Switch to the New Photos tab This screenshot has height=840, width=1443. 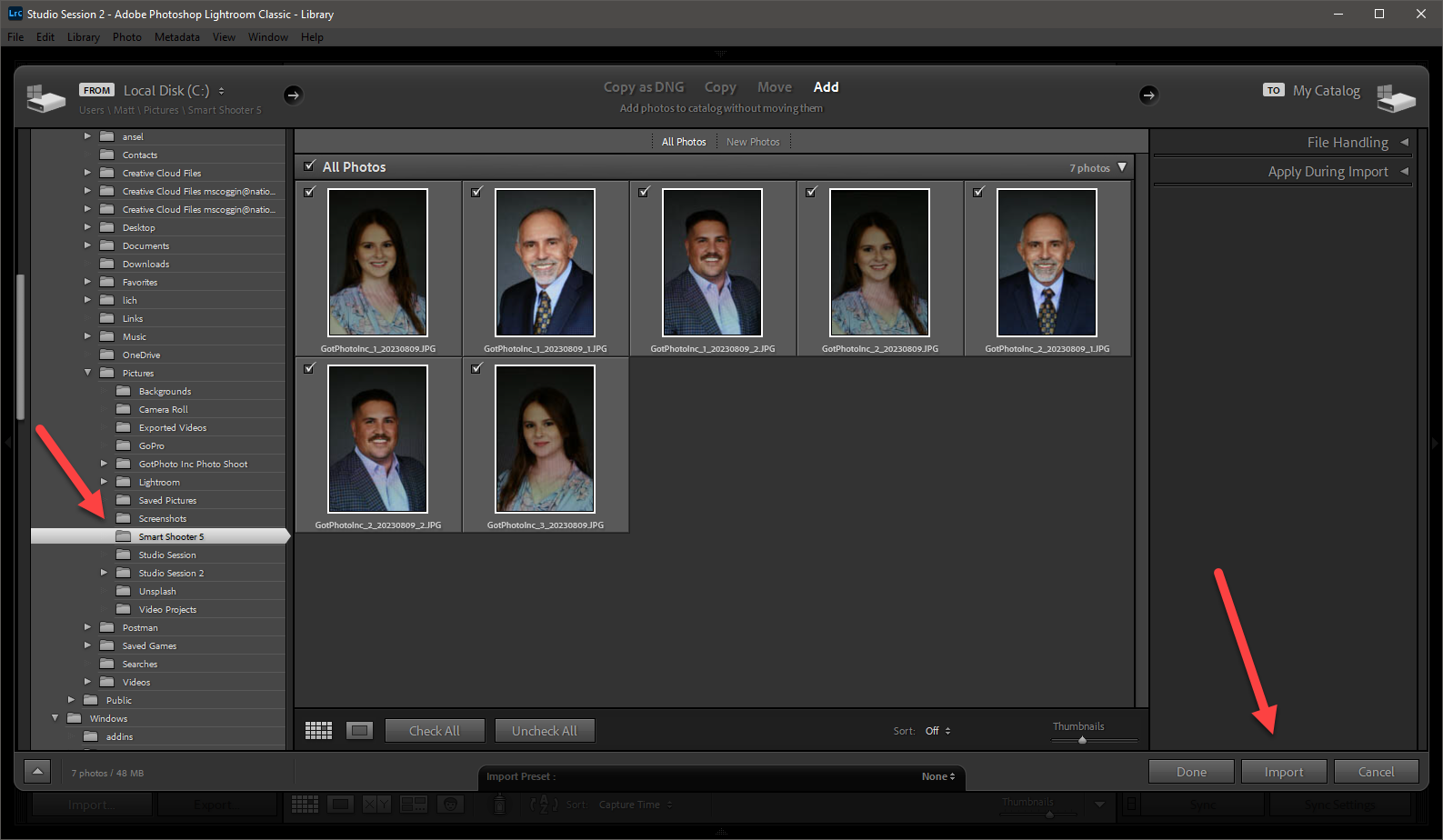(x=753, y=142)
